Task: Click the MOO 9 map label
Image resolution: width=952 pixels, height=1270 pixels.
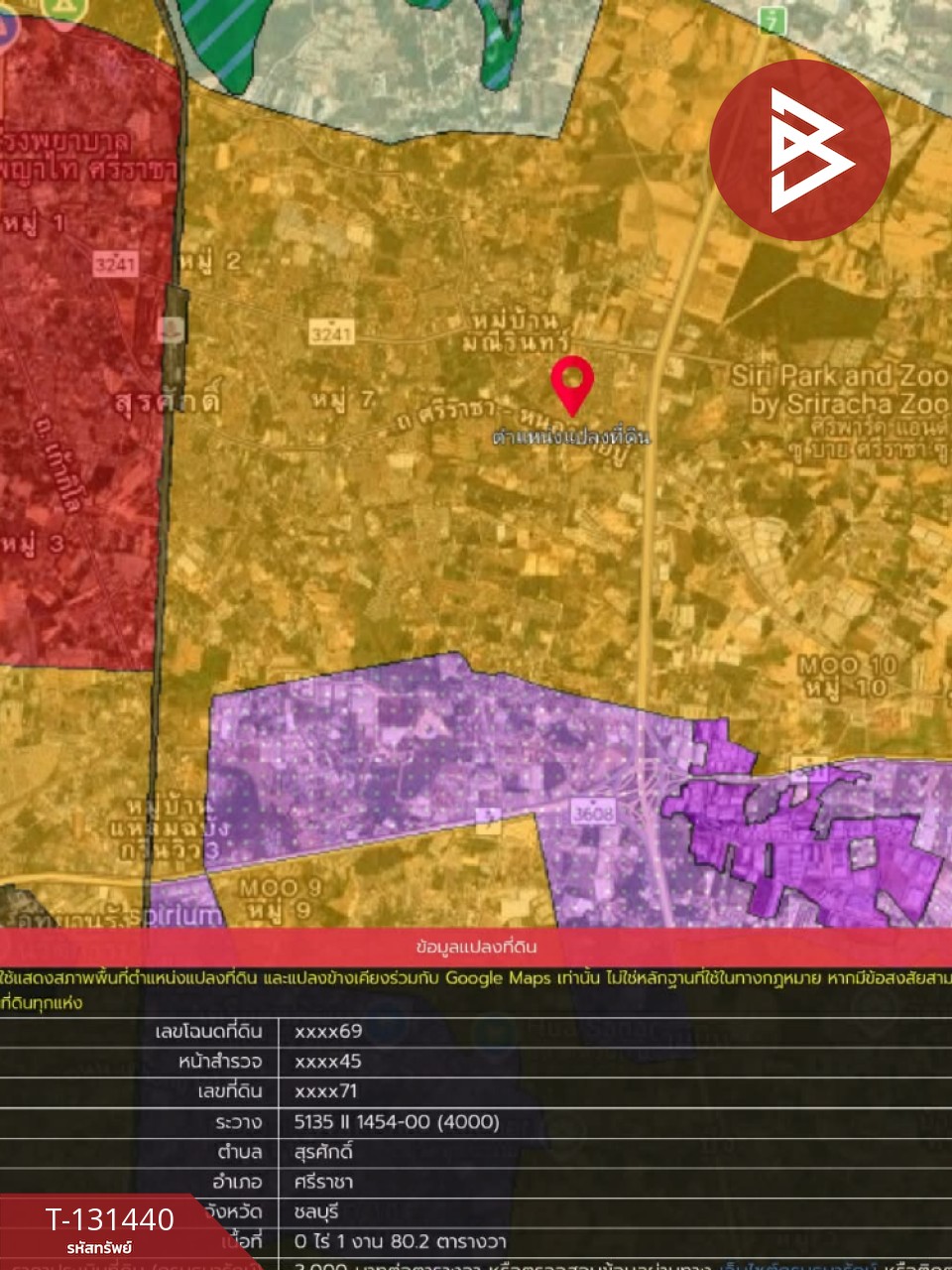Action: click(268, 898)
